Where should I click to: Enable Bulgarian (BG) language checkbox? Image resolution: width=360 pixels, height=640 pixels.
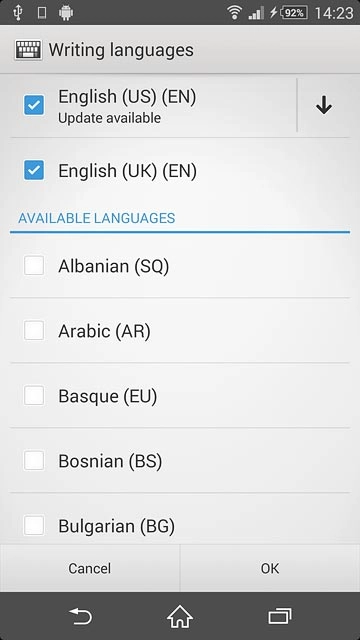[x=34, y=525]
